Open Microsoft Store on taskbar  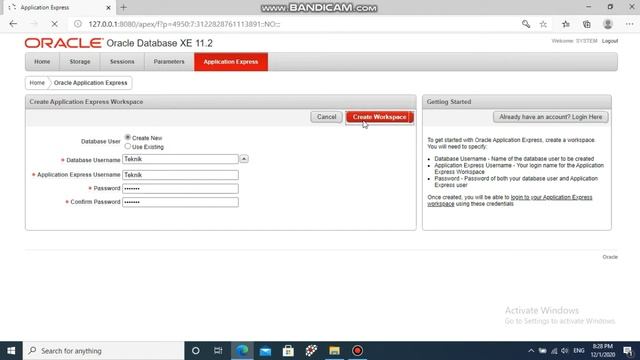[x=288, y=351]
